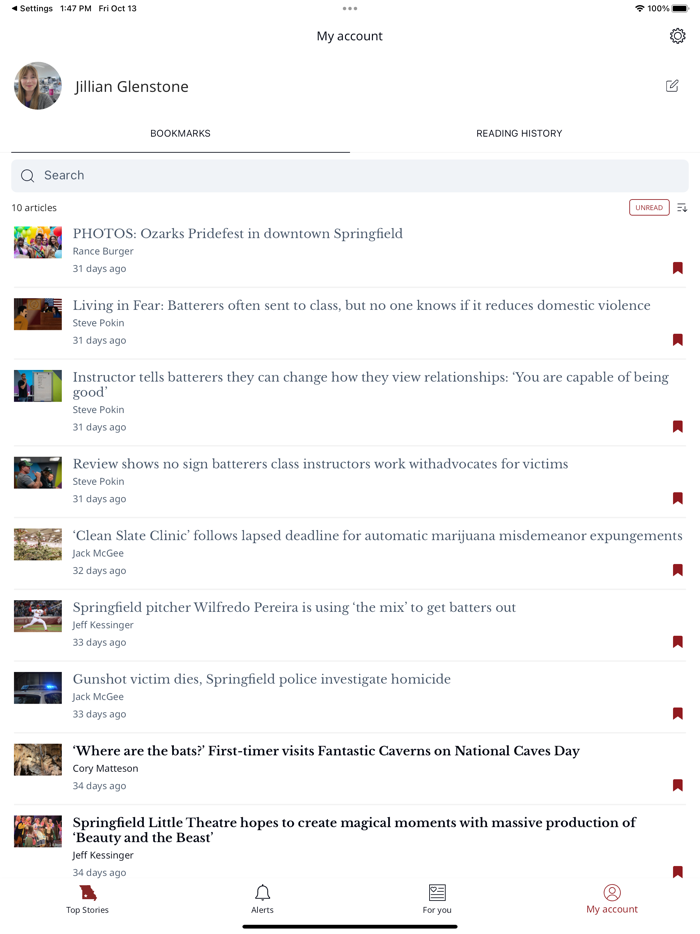This screenshot has height=934, width=700.
Task: Open Instructor tells batterers headline
Action: [371, 384]
